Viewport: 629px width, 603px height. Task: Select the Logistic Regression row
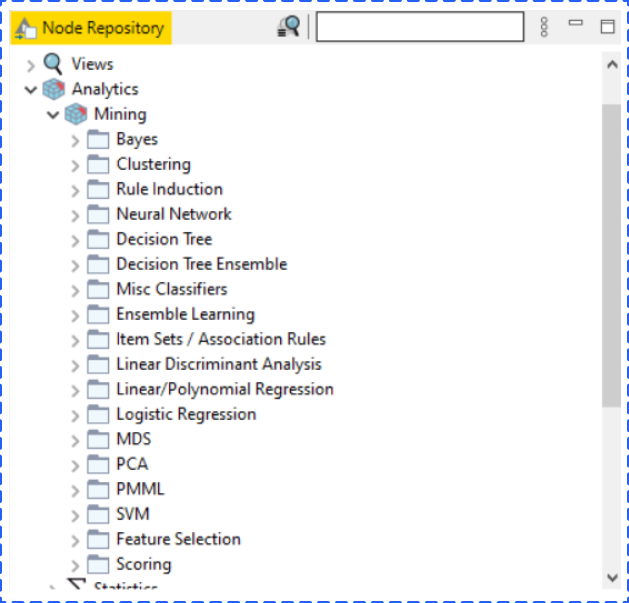click(186, 414)
